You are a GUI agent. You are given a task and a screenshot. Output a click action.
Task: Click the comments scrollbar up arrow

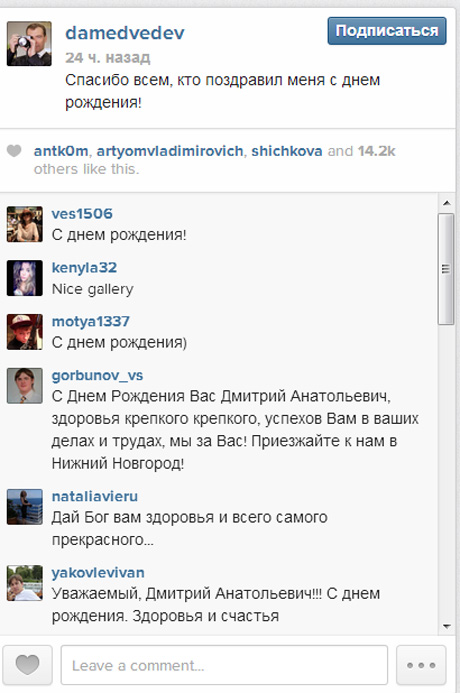pyautogui.click(x=446, y=203)
